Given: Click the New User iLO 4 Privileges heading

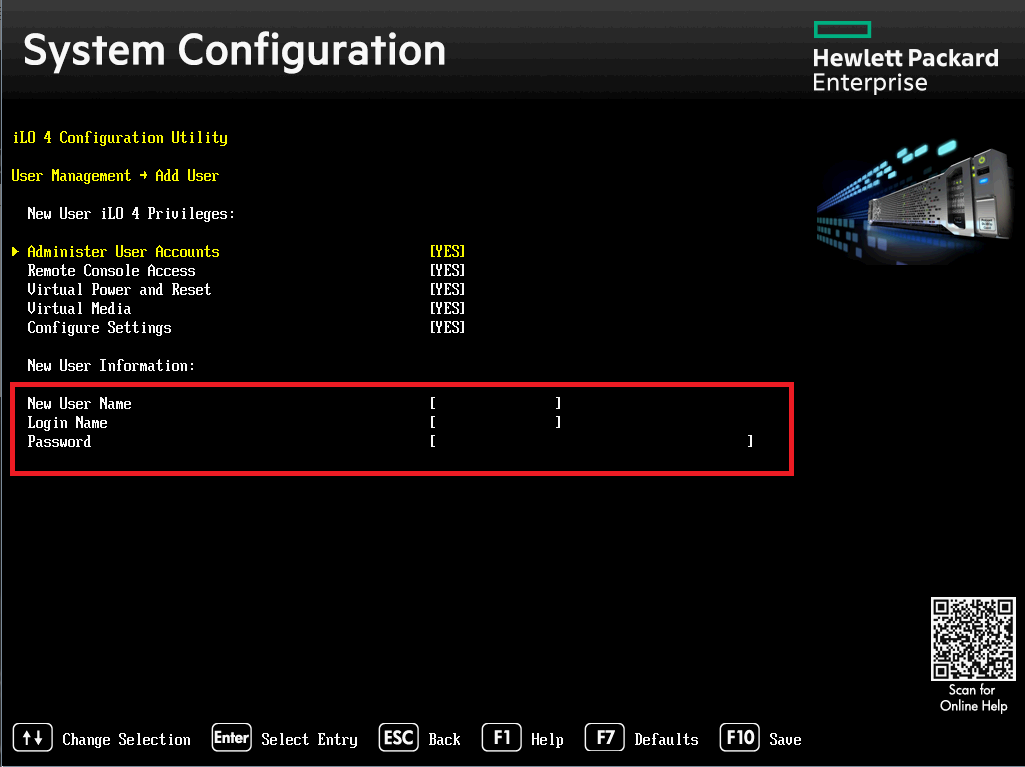Looking at the screenshot, I should coord(131,214).
